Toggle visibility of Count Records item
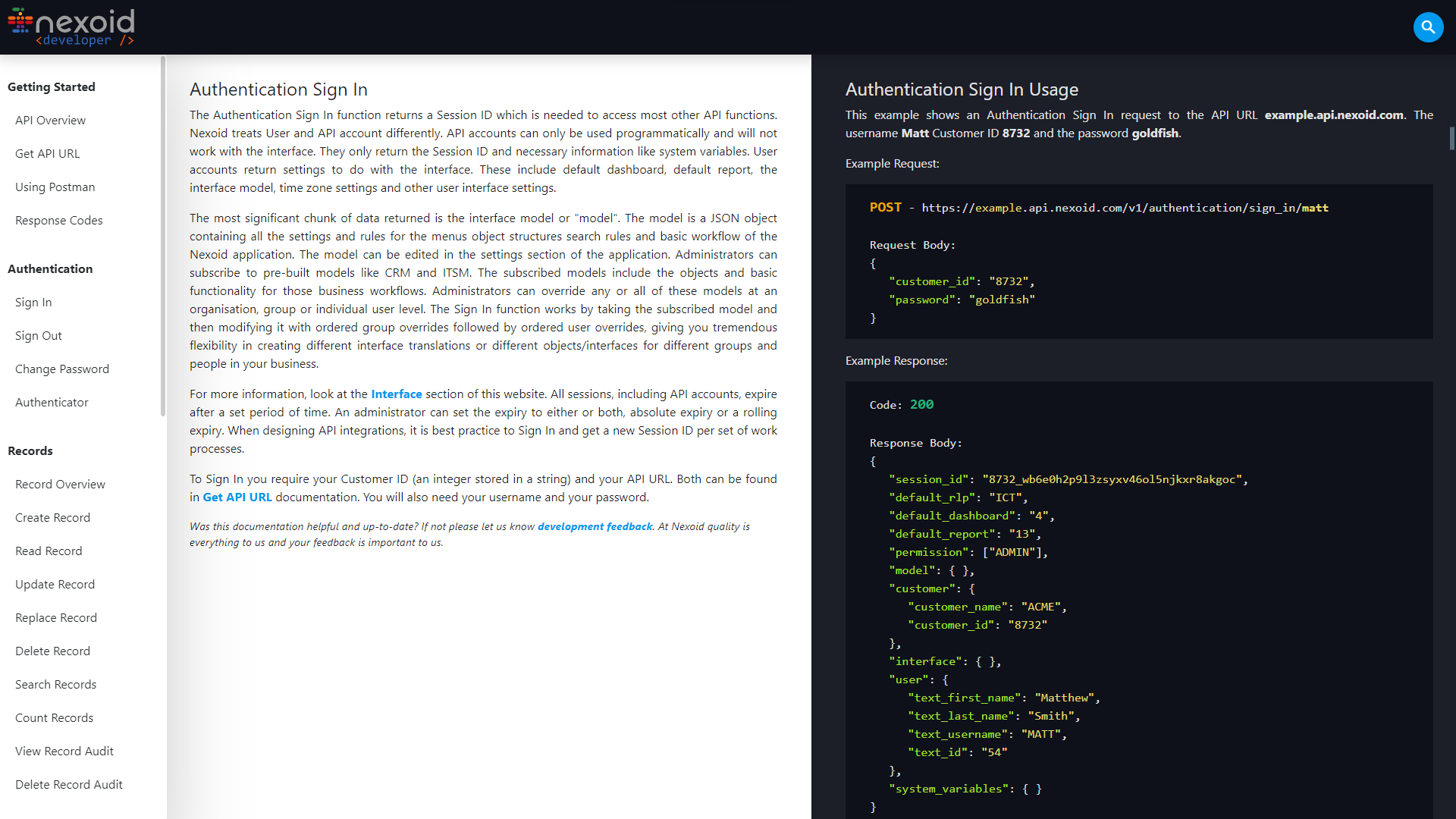1456x819 pixels. coord(54,717)
